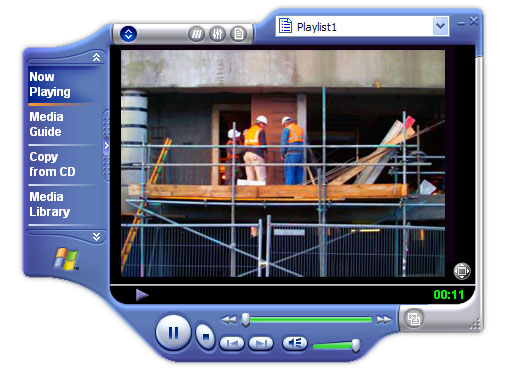Image resolution: width=510 pixels, height=370 pixels.
Task: Open the Media Guide tab
Action: pos(46,124)
